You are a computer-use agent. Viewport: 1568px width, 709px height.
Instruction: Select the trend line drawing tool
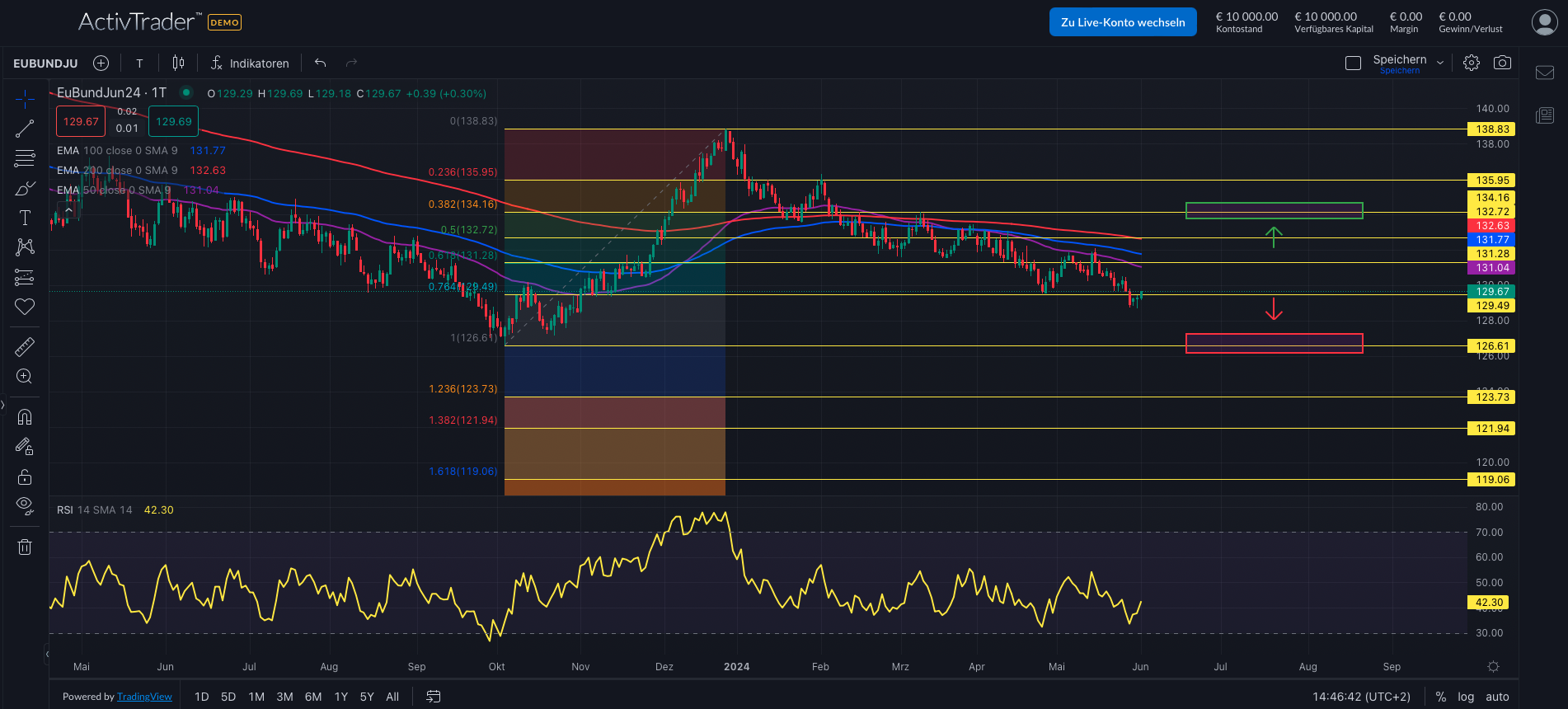pyautogui.click(x=25, y=129)
